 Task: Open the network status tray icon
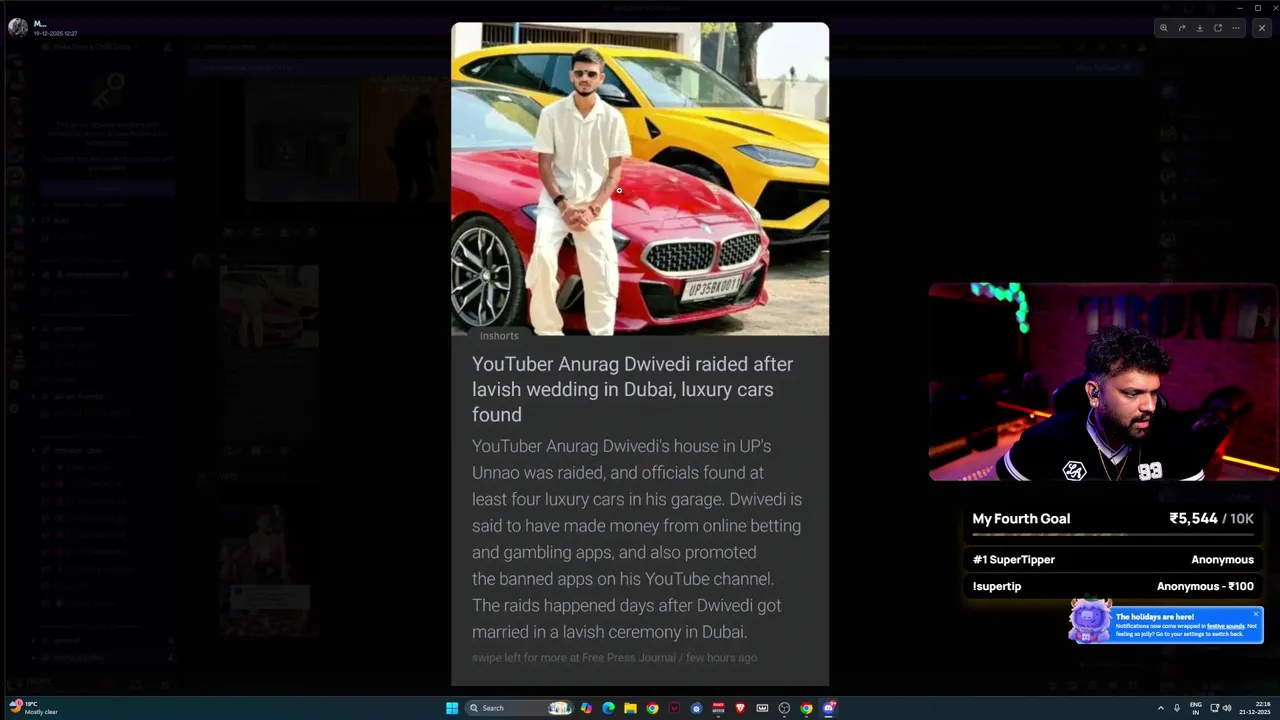click(x=1213, y=708)
